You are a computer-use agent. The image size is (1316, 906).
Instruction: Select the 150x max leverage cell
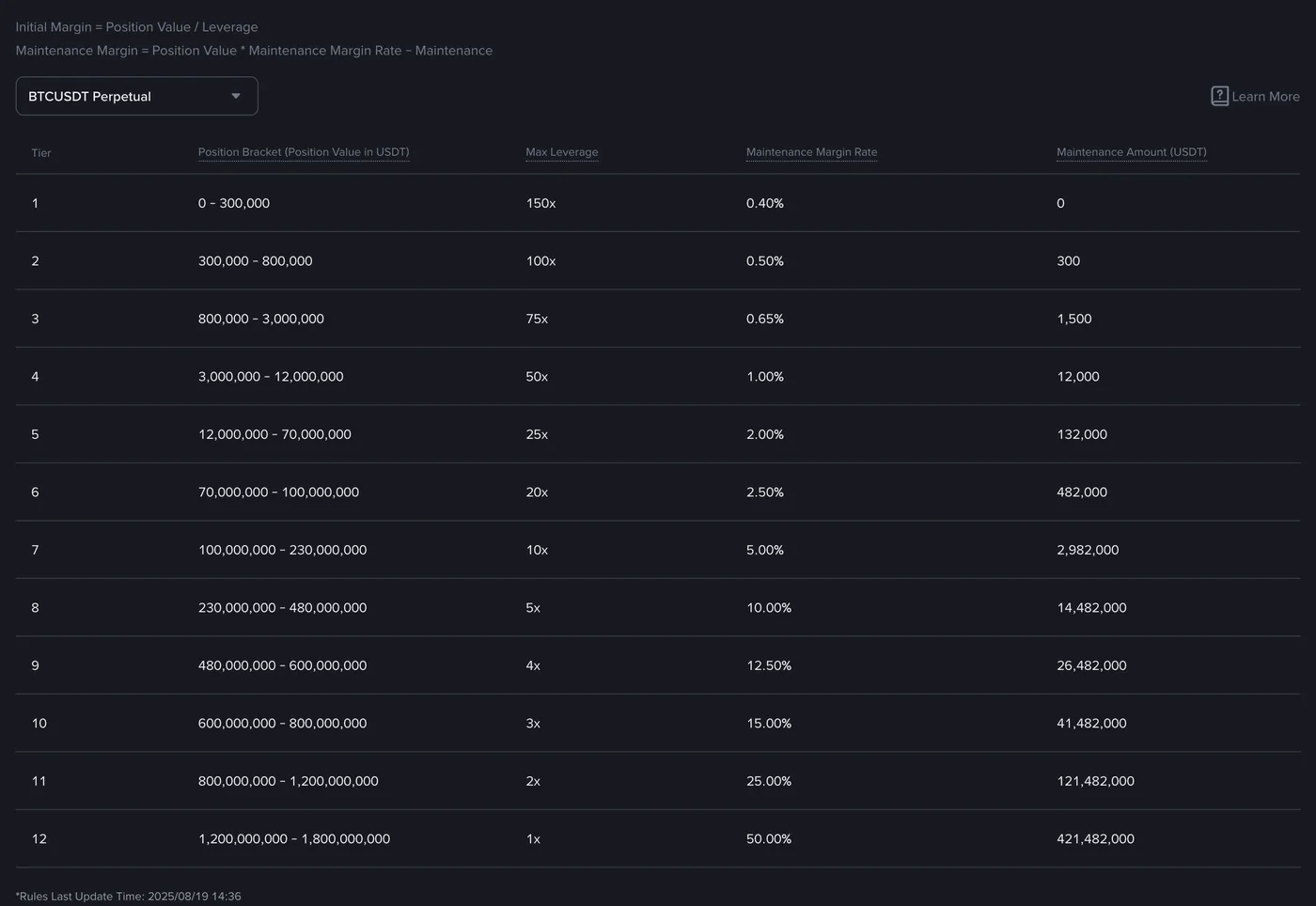(x=540, y=203)
